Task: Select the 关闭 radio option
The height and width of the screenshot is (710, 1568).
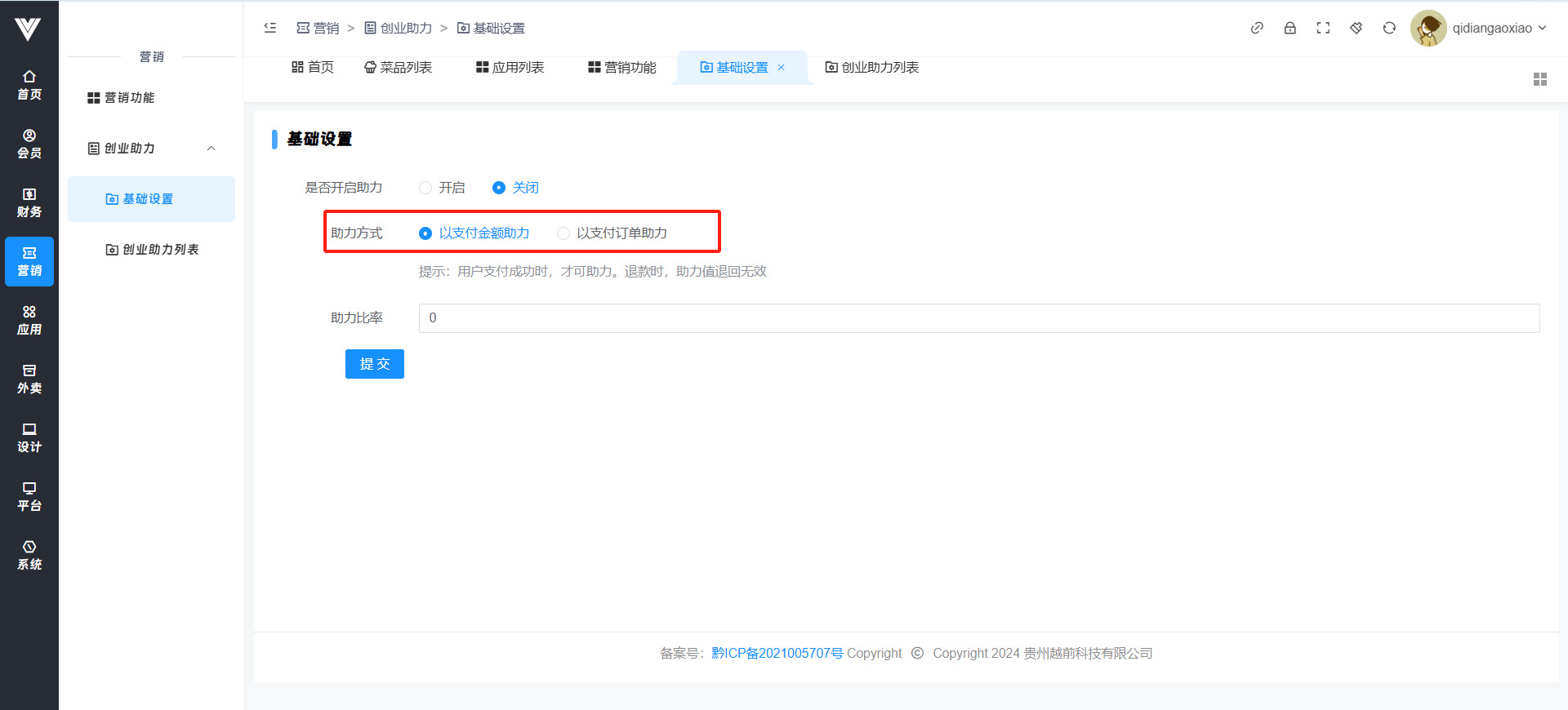Action: tap(499, 188)
